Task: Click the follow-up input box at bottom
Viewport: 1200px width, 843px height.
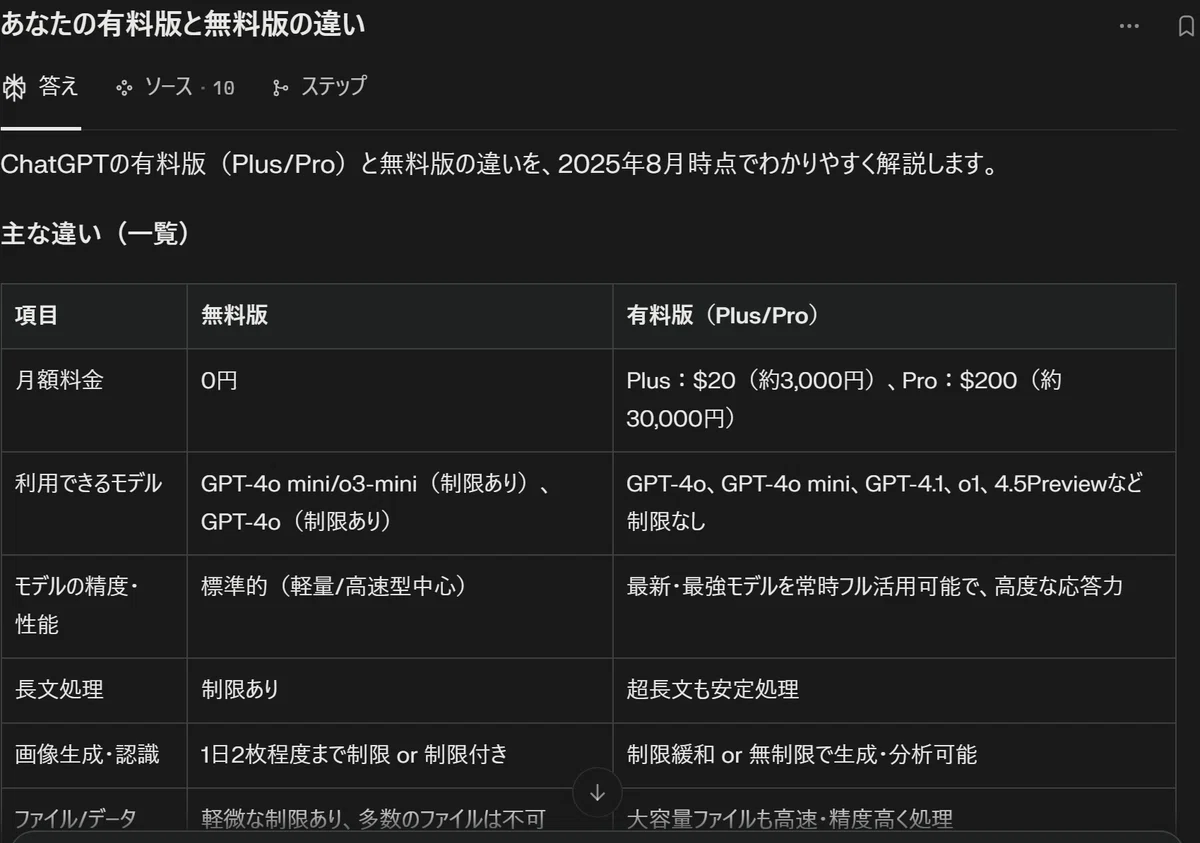Action: (600, 836)
